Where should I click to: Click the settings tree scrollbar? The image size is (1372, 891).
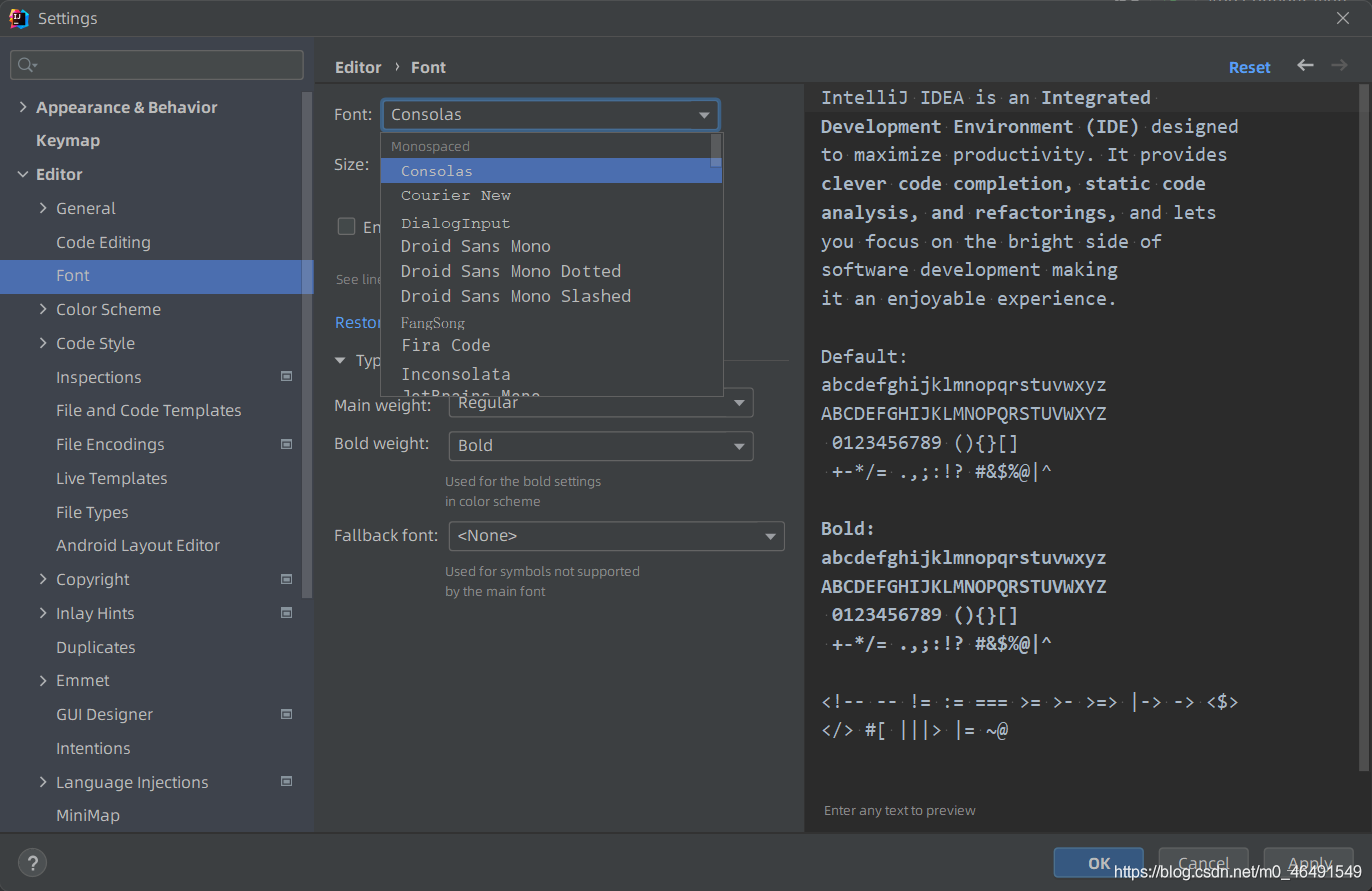(308, 345)
